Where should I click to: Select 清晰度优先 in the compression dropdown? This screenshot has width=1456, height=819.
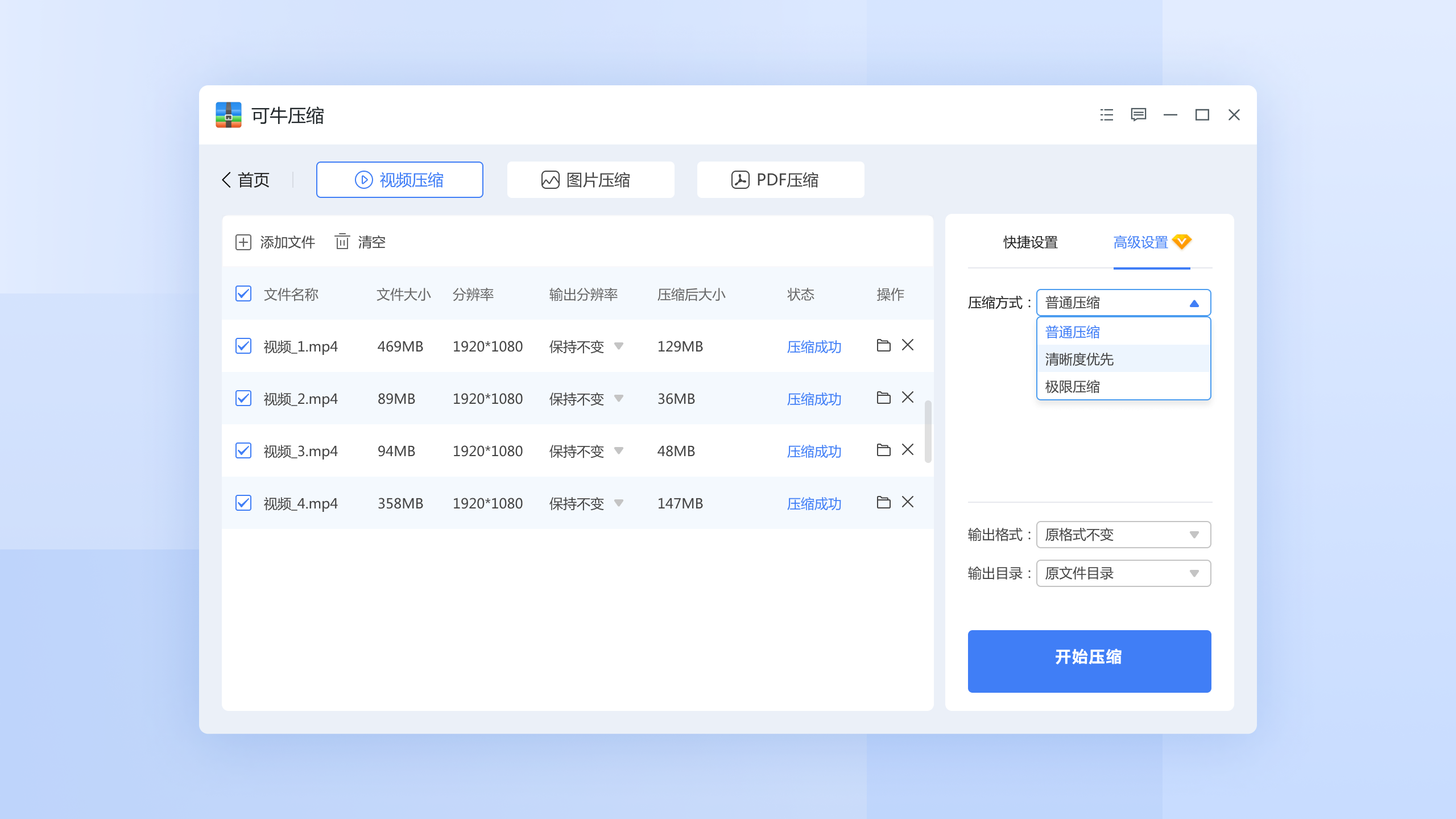[x=1078, y=359]
